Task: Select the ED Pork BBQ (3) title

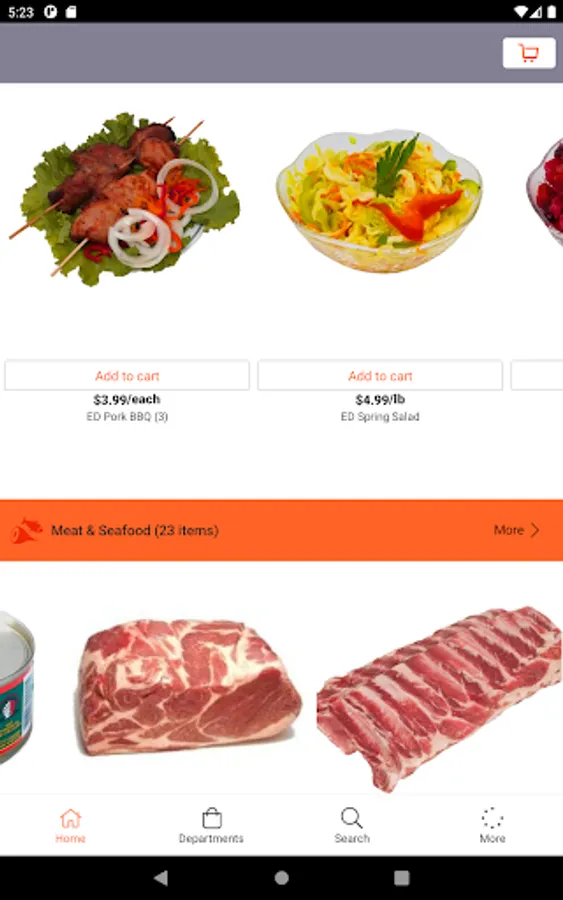Action: 127,417
